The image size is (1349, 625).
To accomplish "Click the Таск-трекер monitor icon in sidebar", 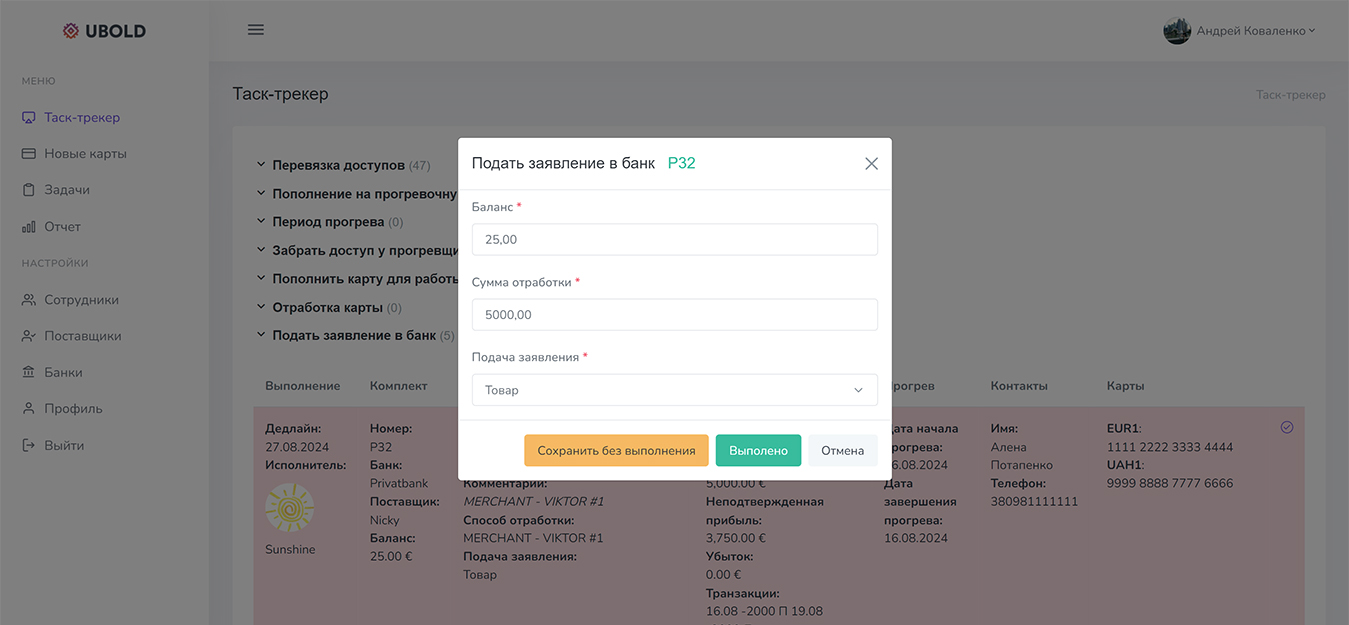I will click(29, 118).
